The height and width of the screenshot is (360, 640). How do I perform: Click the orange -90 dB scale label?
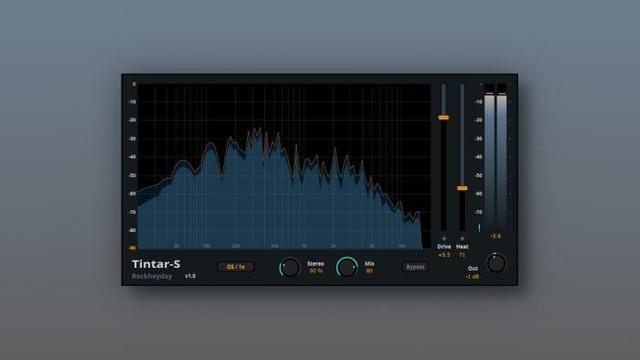[x=132, y=248]
